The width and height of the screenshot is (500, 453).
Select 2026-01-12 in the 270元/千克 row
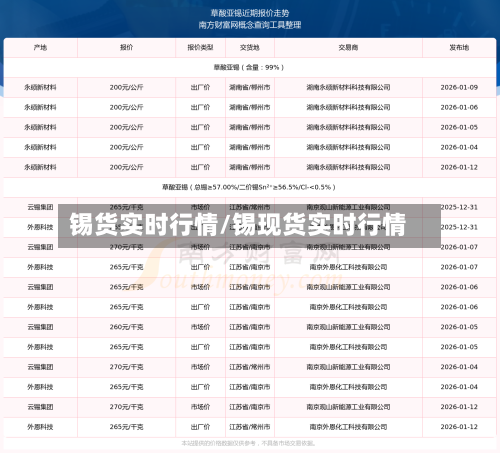pos(459,407)
